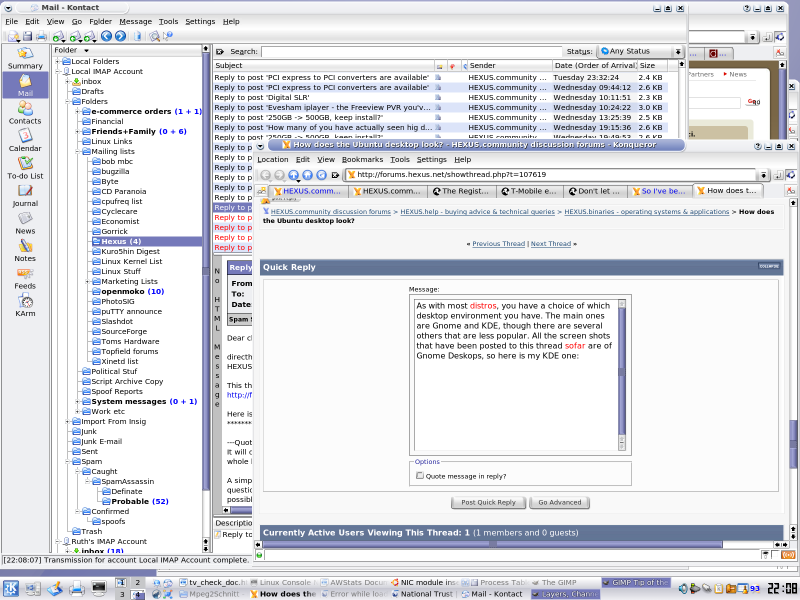
Task: Click the Konqueror URL address field
Action: tap(550, 175)
